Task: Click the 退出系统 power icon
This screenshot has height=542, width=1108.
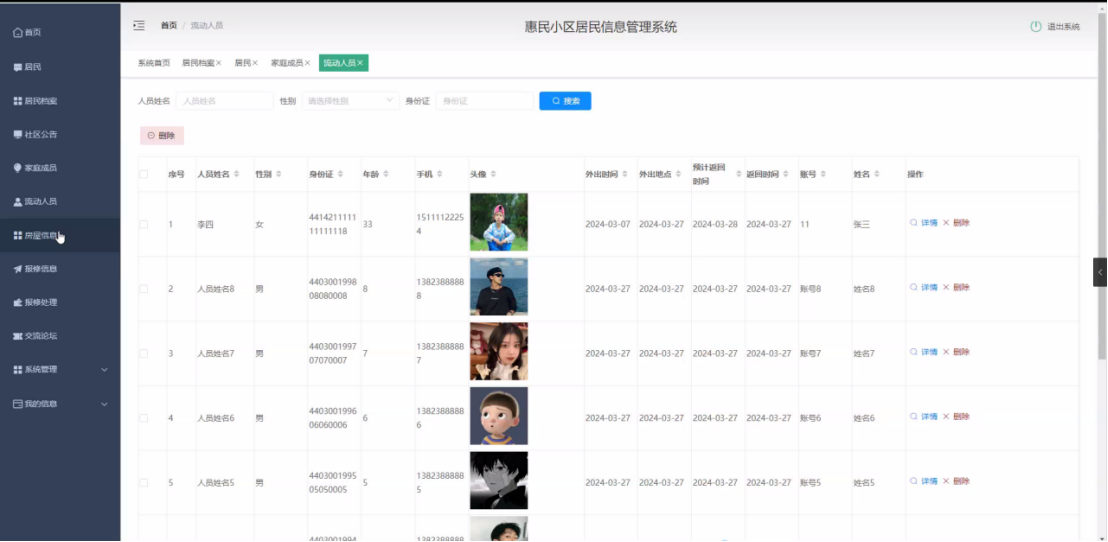Action: [1036, 27]
